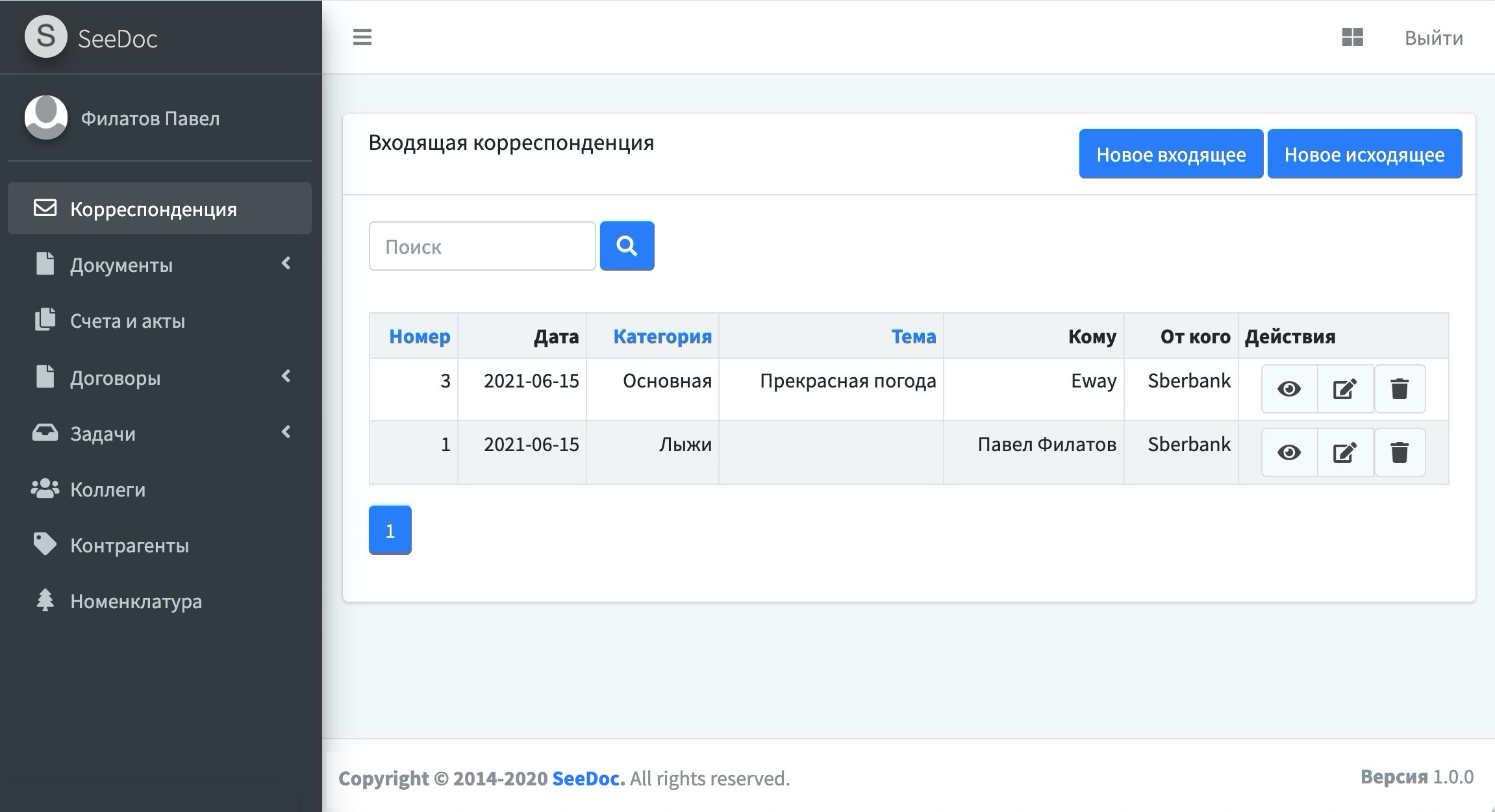View row 3 via eye icon
The image size is (1495, 812).
coord(1289,389)
